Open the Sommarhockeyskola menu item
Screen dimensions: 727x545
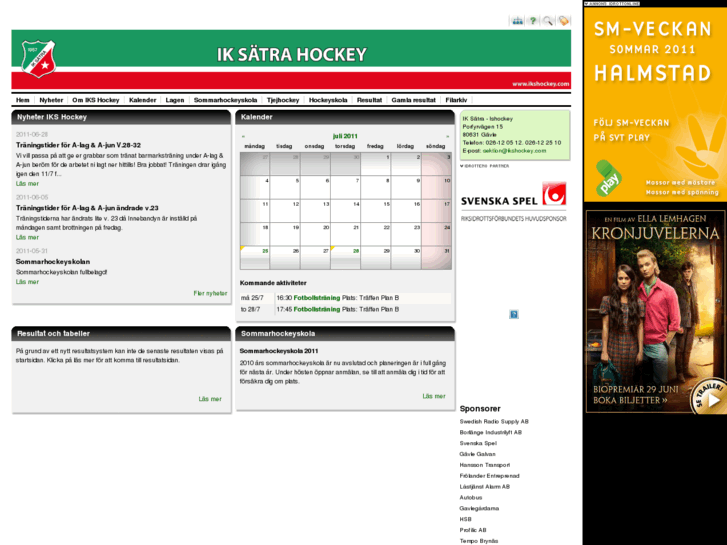coord(225,100)
